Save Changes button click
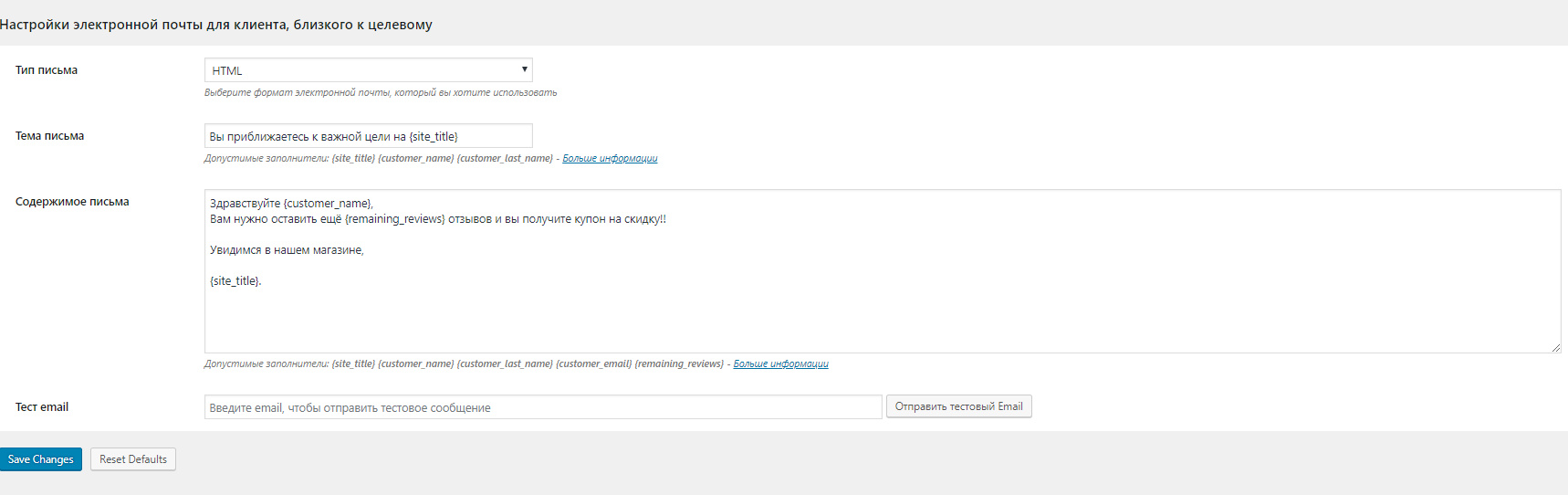 coord(40,459)
